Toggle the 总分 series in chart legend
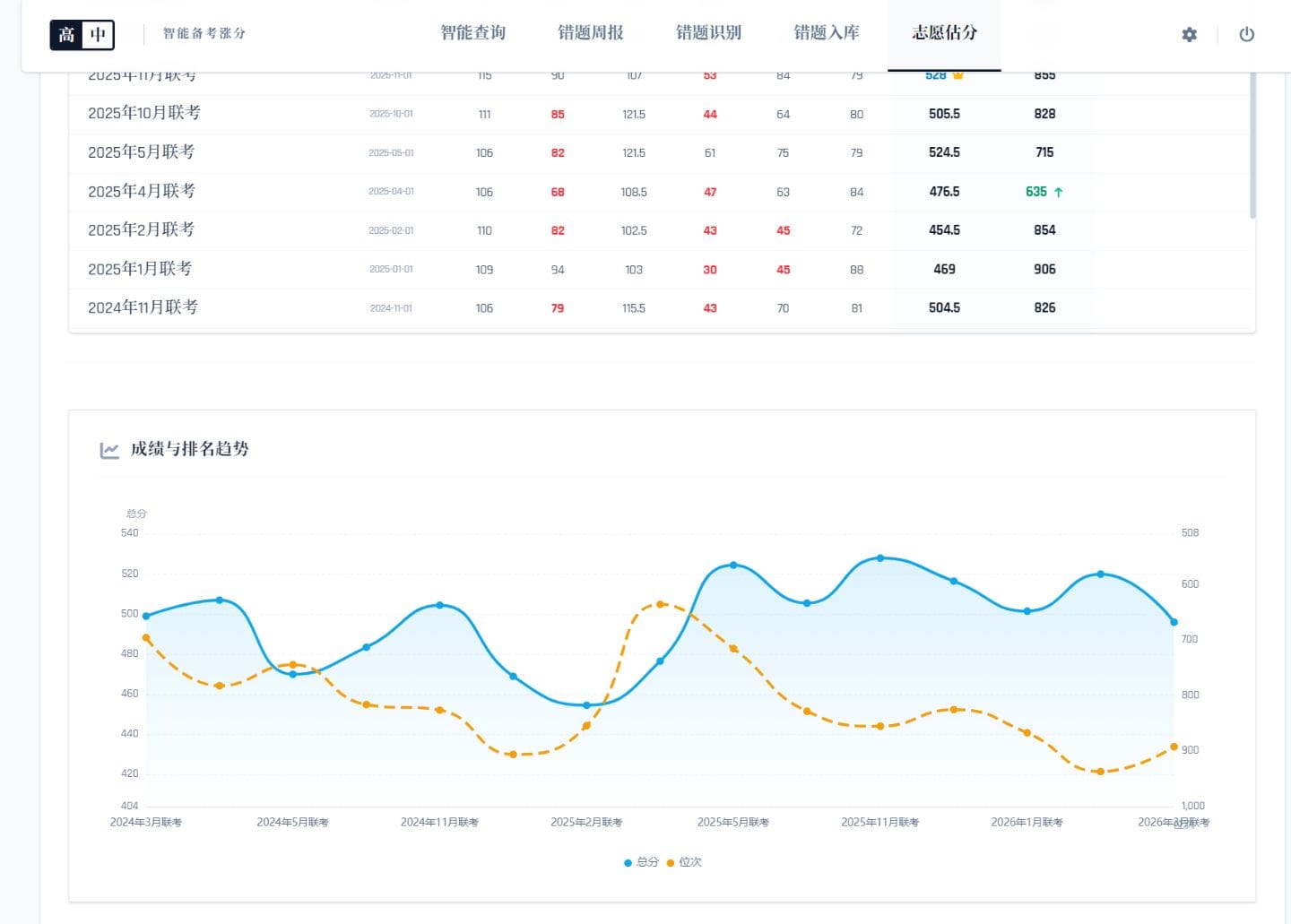The height and width of the screenshot is (924, 1291). [641, 862]
